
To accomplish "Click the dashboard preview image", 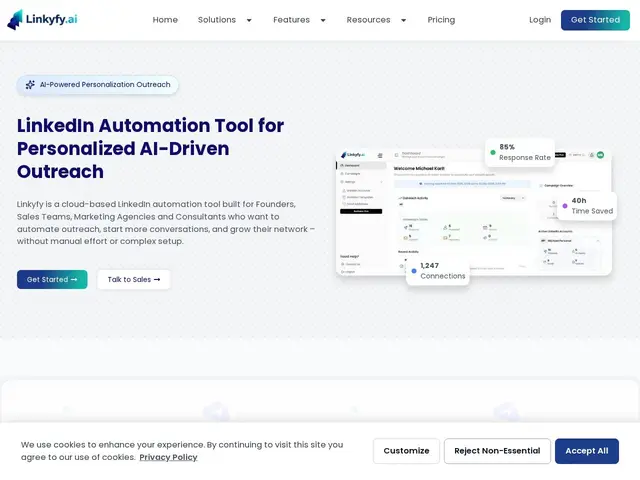I will click(473, 212).
